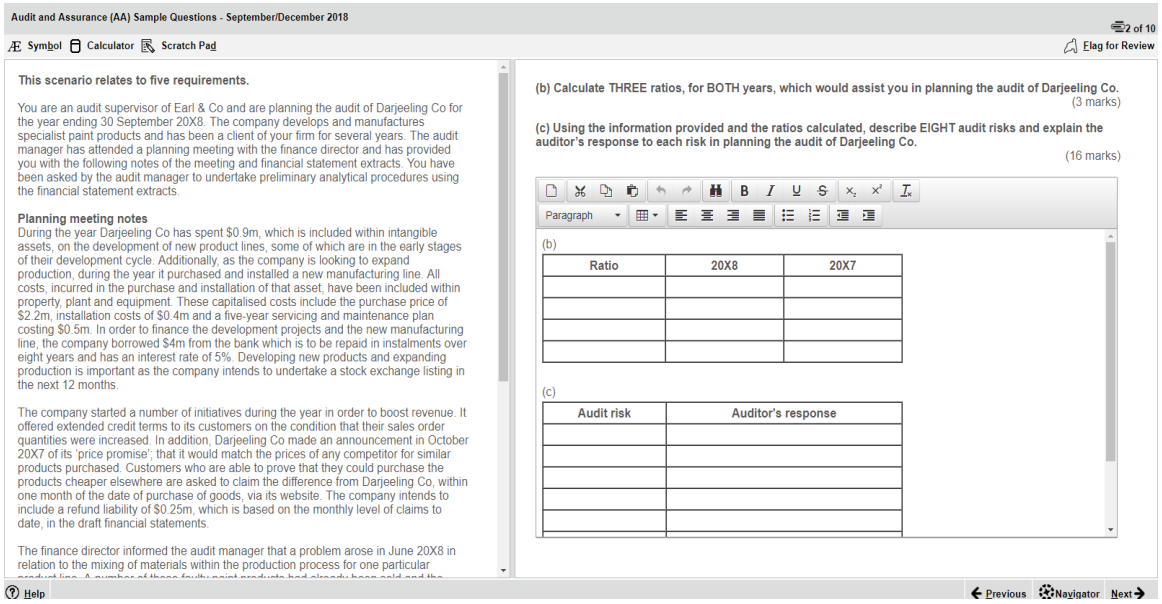Flag this question for review

coord(1109,46)
